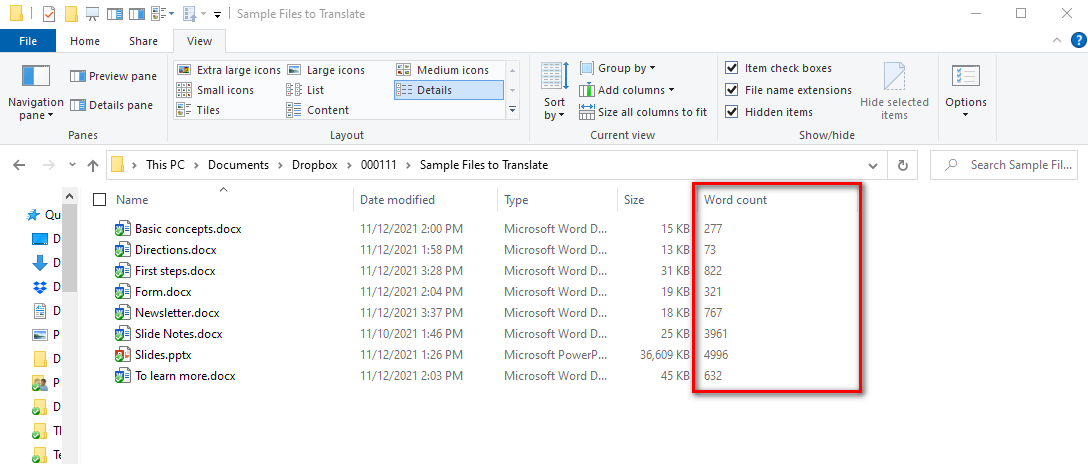
Task: Open the quick access toolbar customize arrow
Action: coord(217,15)
